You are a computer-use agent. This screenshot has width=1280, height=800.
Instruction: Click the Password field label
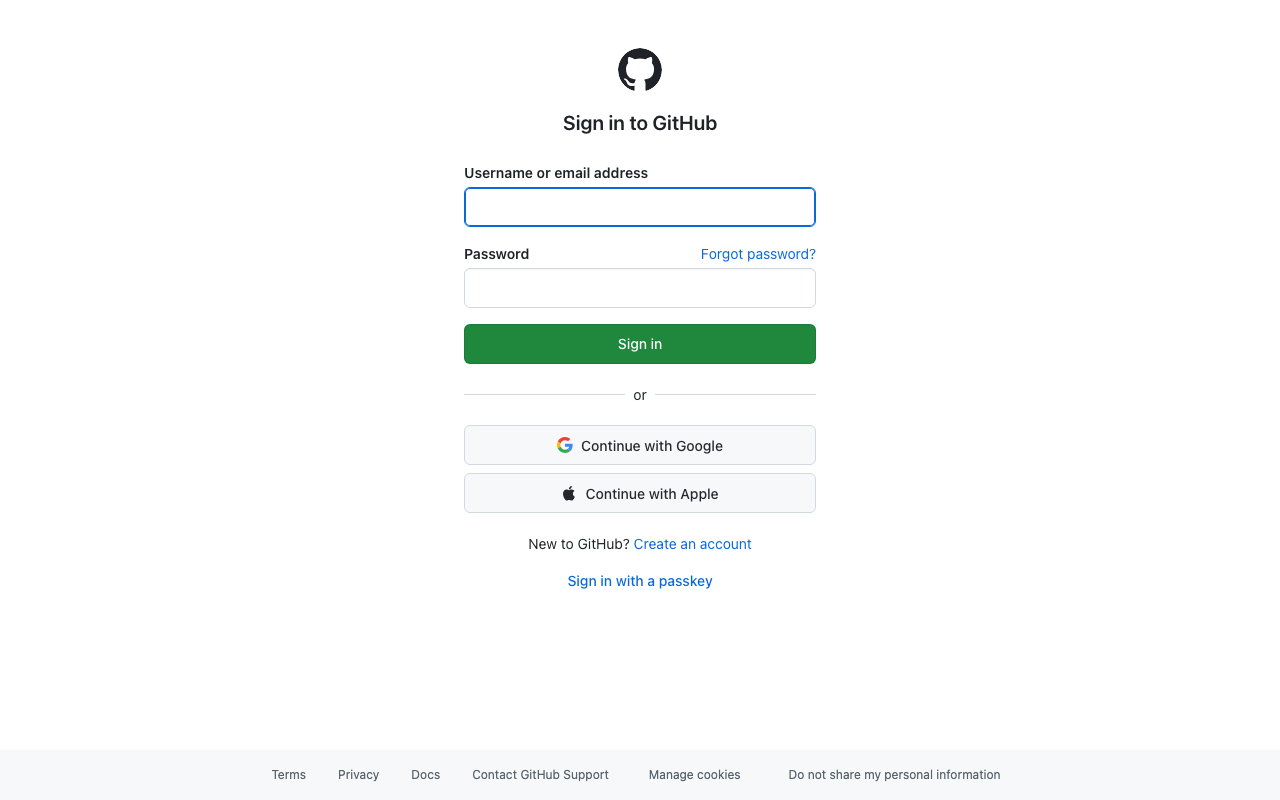coord(496,254)
